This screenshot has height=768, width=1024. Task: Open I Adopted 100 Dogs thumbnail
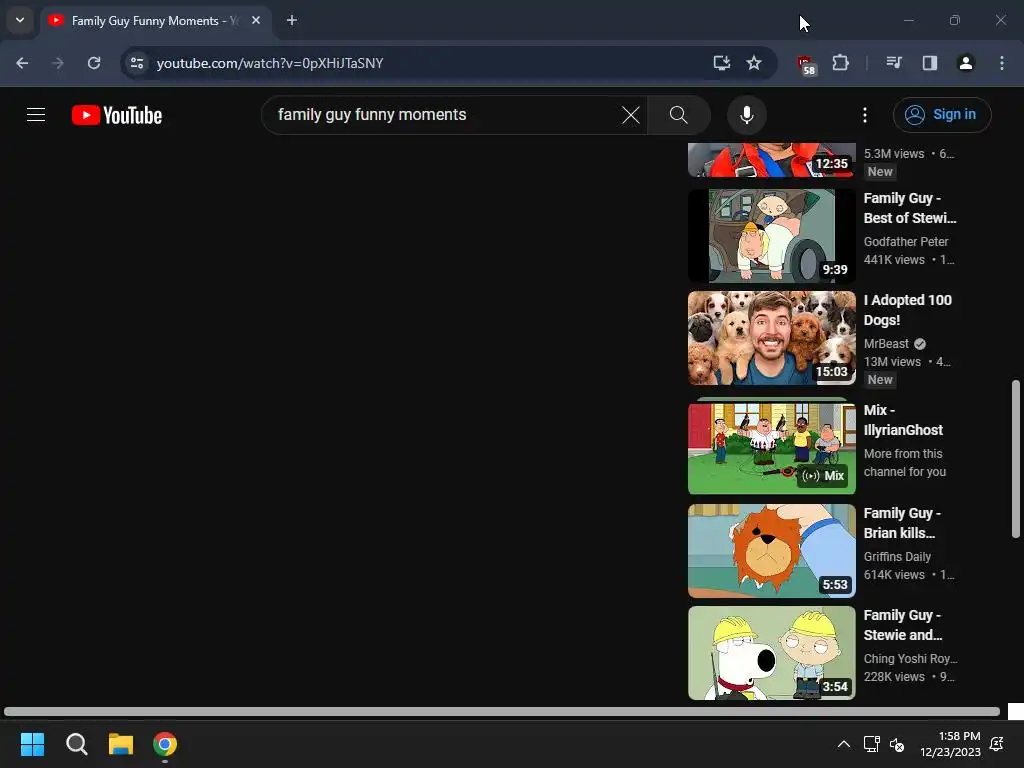771,338
